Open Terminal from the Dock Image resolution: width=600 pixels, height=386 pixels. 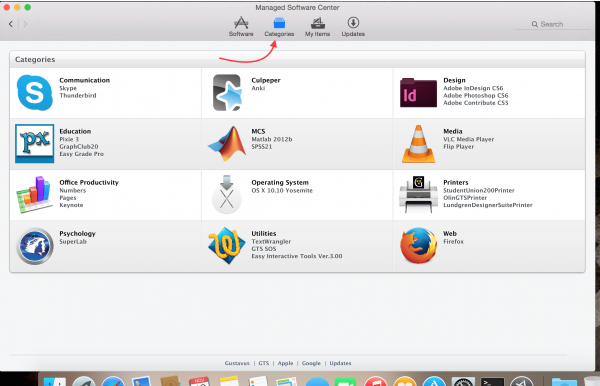pos(492,381)
